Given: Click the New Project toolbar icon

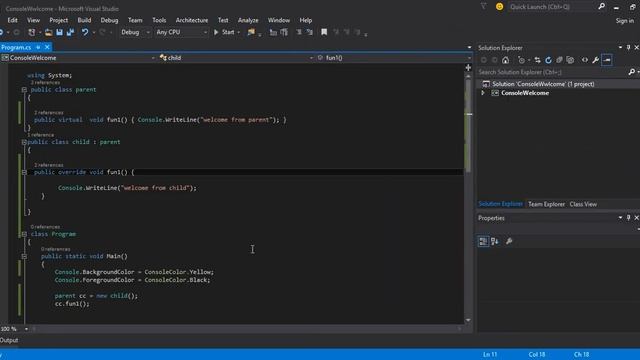Looking at the screenshot, I should 31,32.
